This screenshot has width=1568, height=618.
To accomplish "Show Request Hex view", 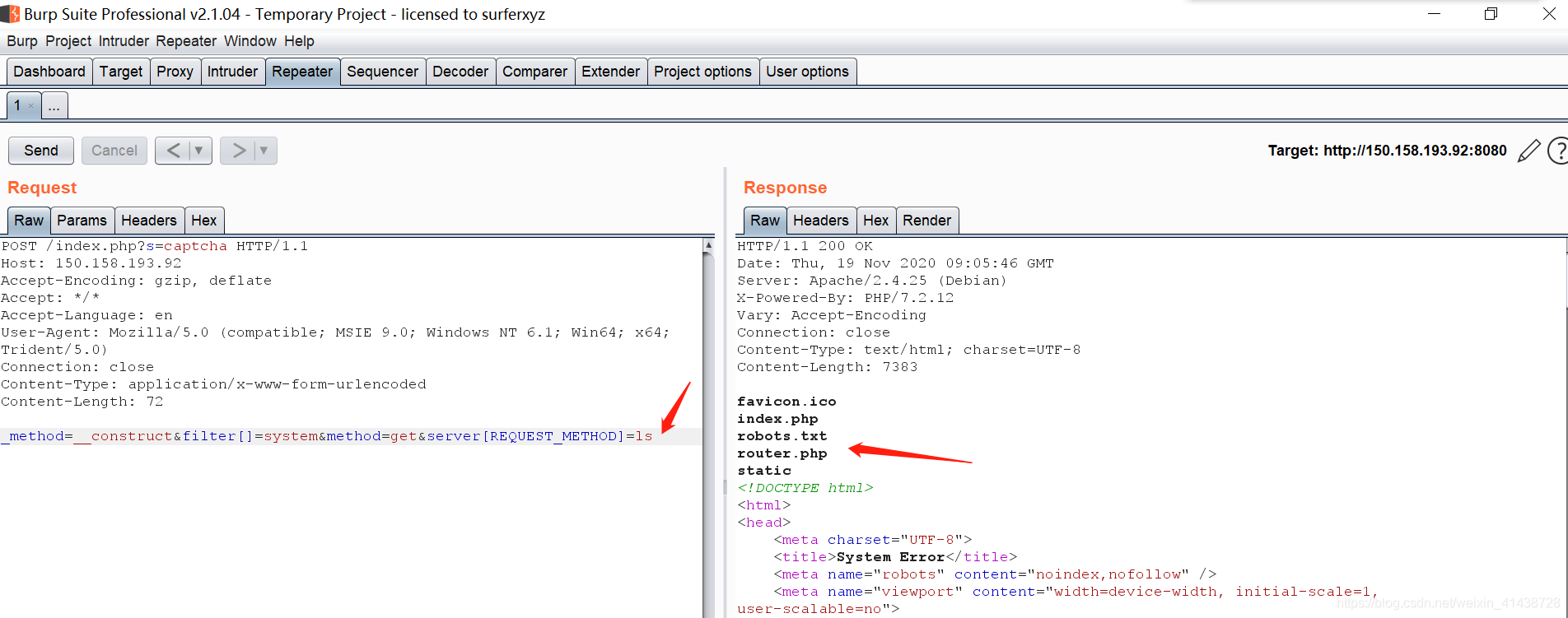I will click(x=204, y=221).
